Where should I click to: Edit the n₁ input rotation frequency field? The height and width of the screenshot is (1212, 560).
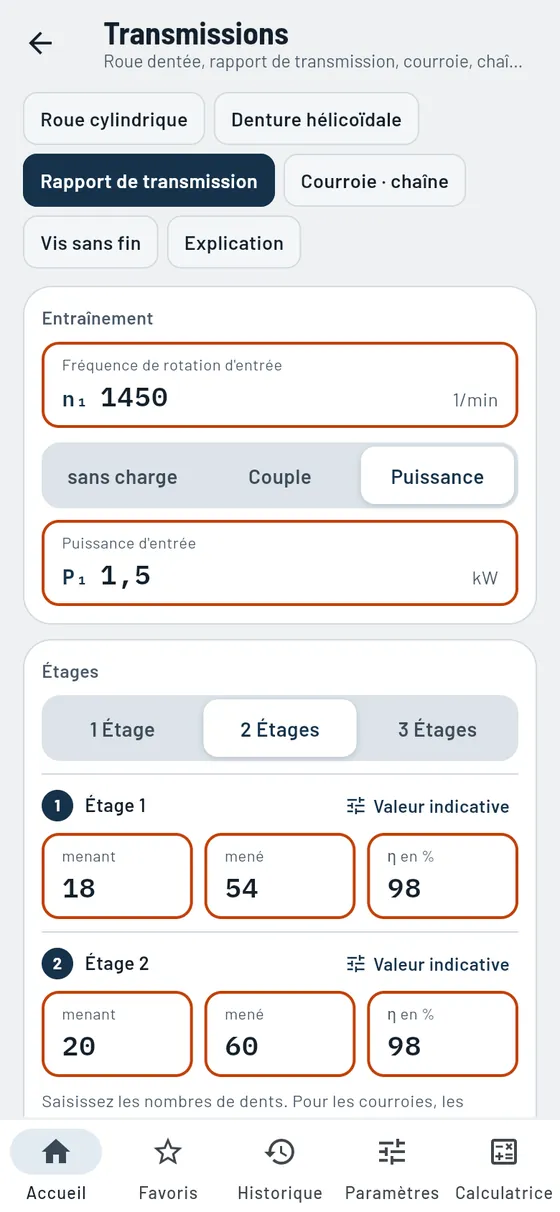(x=280, y=385)
